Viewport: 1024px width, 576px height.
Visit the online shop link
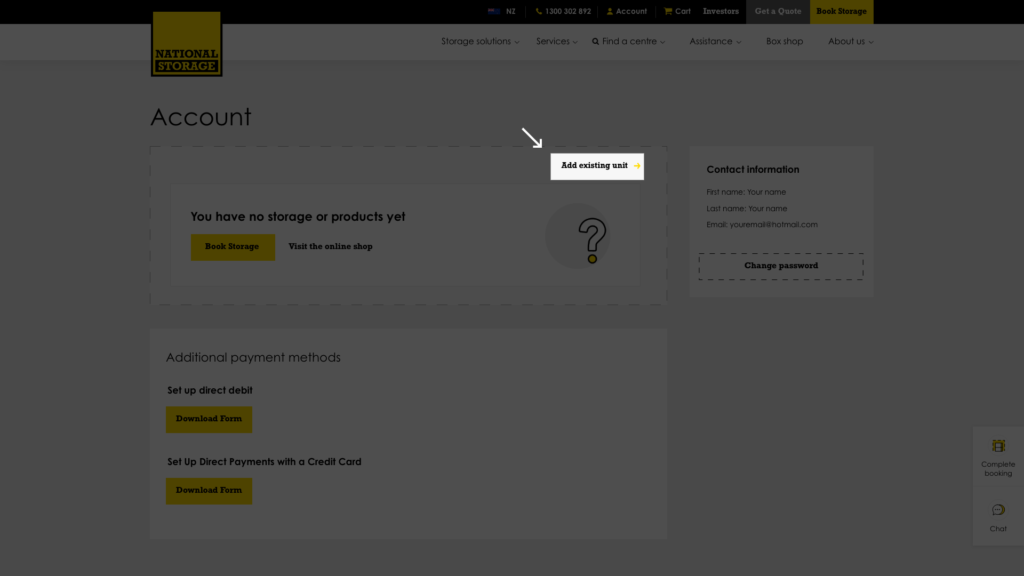click(x=330, y=247)
